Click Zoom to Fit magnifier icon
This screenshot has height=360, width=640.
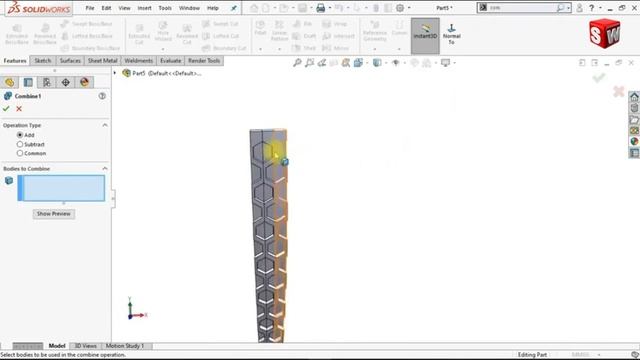tap(297, 62)
